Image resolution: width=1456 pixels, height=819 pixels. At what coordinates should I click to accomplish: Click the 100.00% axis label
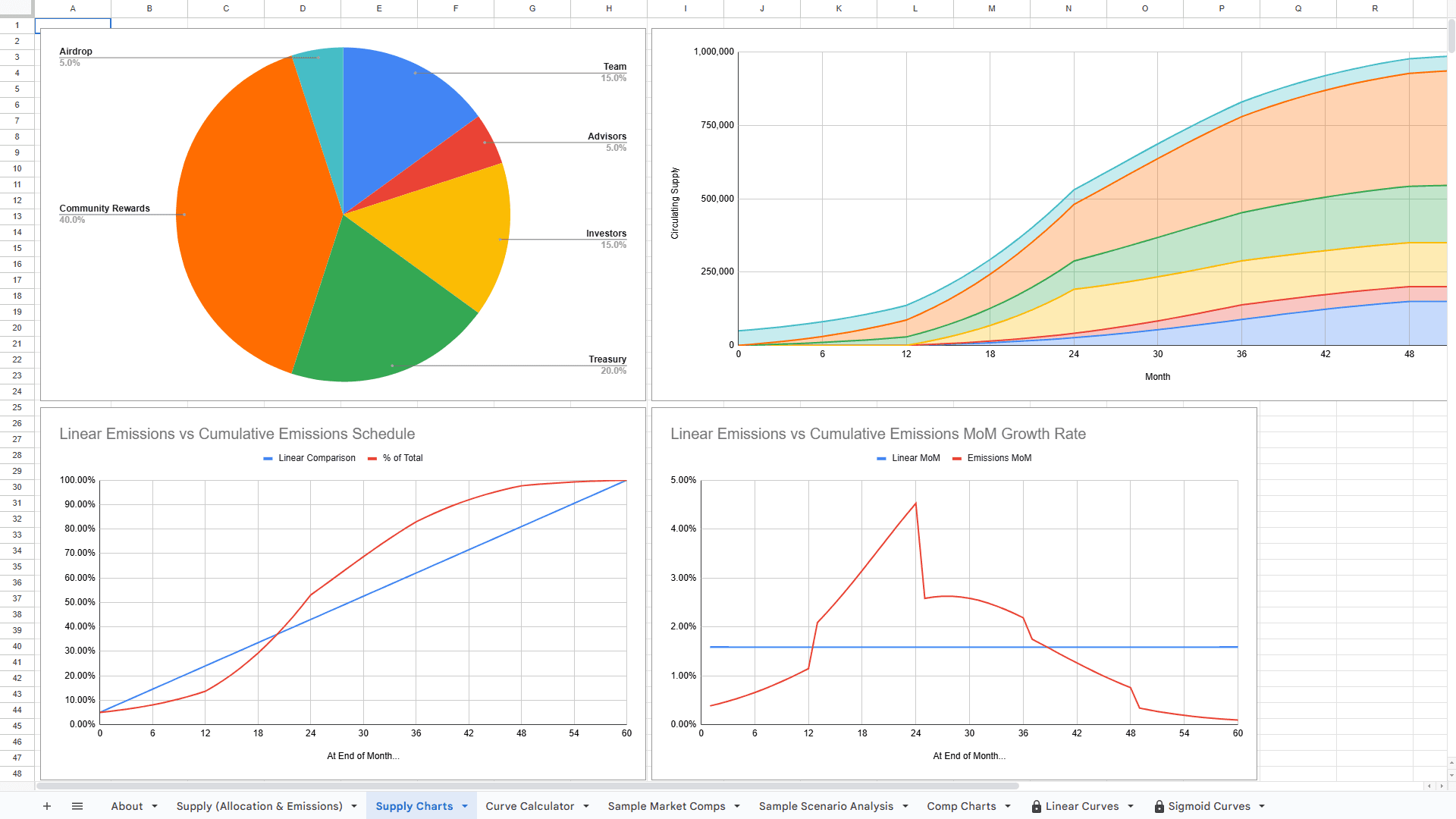77,480
